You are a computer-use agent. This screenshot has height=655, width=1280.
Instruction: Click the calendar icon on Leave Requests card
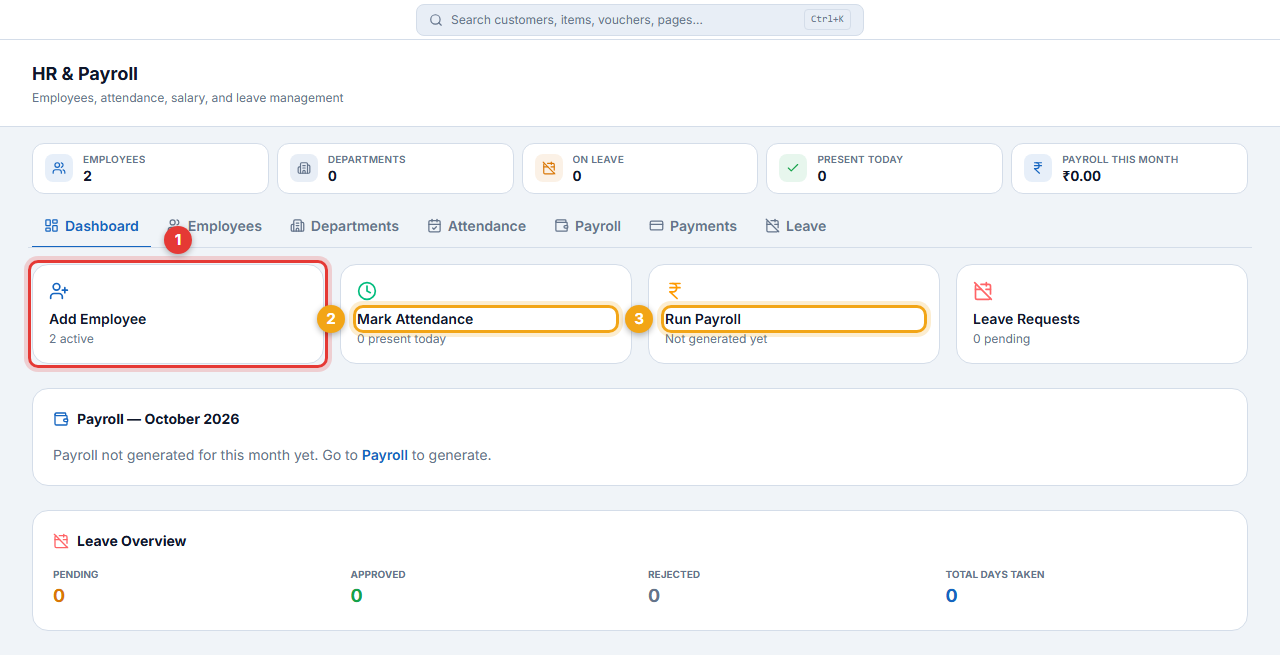pyautogui.click(x=983, y=291)
